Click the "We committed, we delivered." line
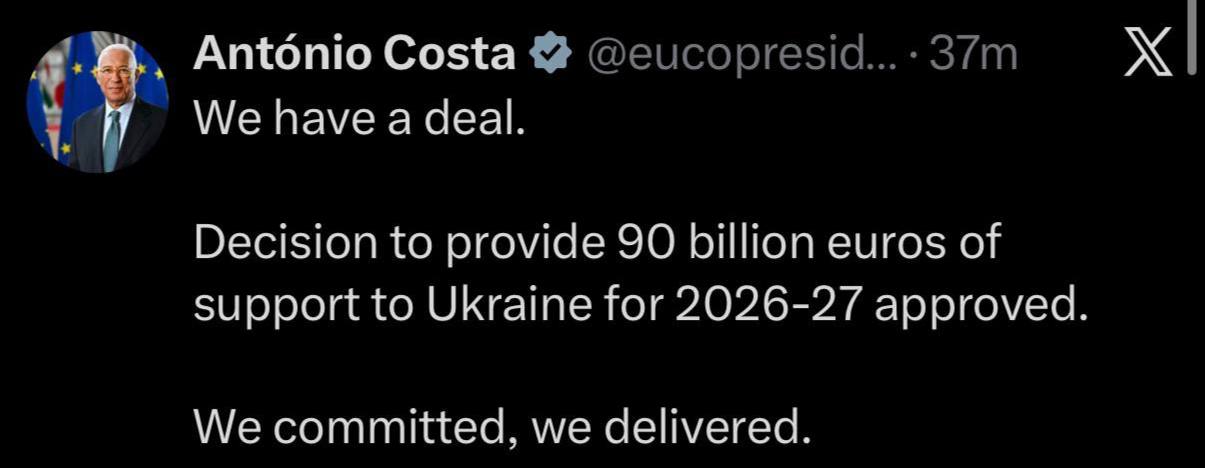This screenshot has height=468, width=1205. click(x=499, y=428)
